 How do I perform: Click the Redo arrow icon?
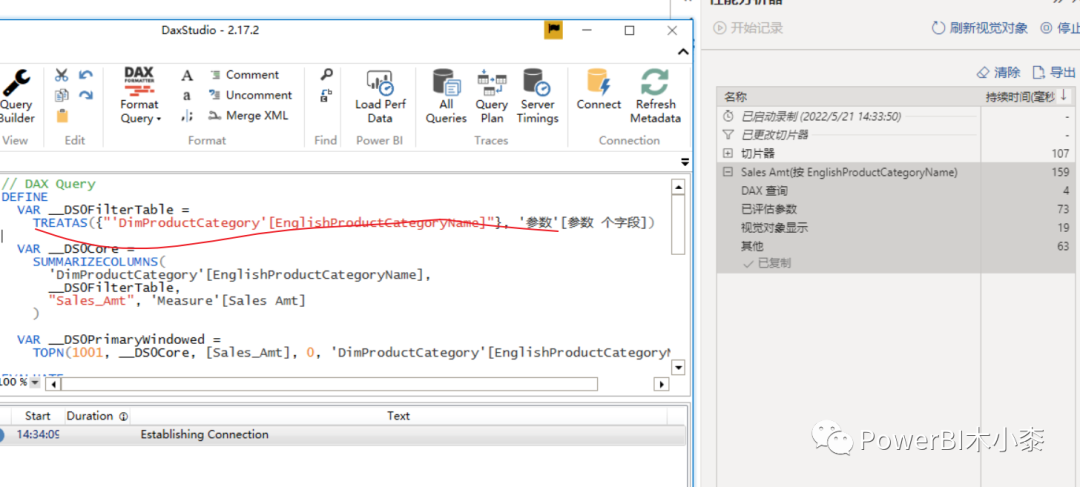coord(86,95)
